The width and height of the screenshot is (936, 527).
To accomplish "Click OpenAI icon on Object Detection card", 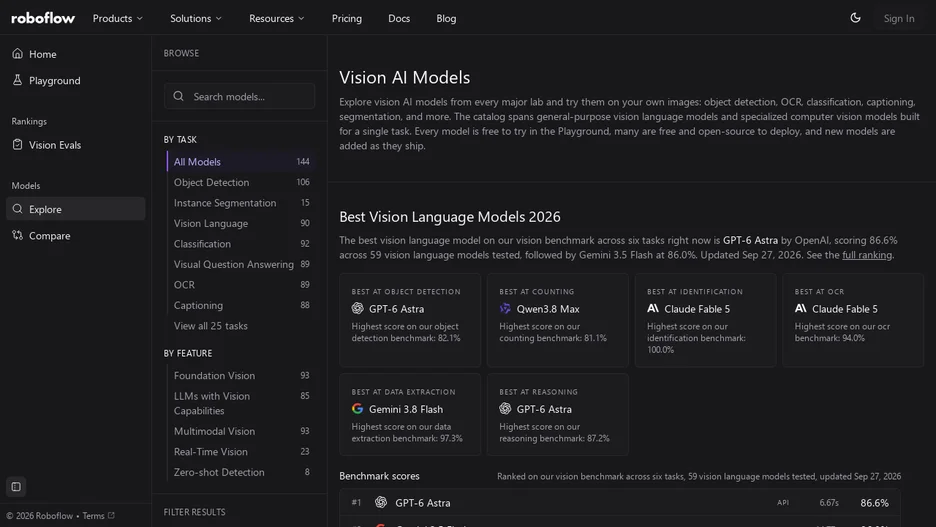I will [358, 309].
